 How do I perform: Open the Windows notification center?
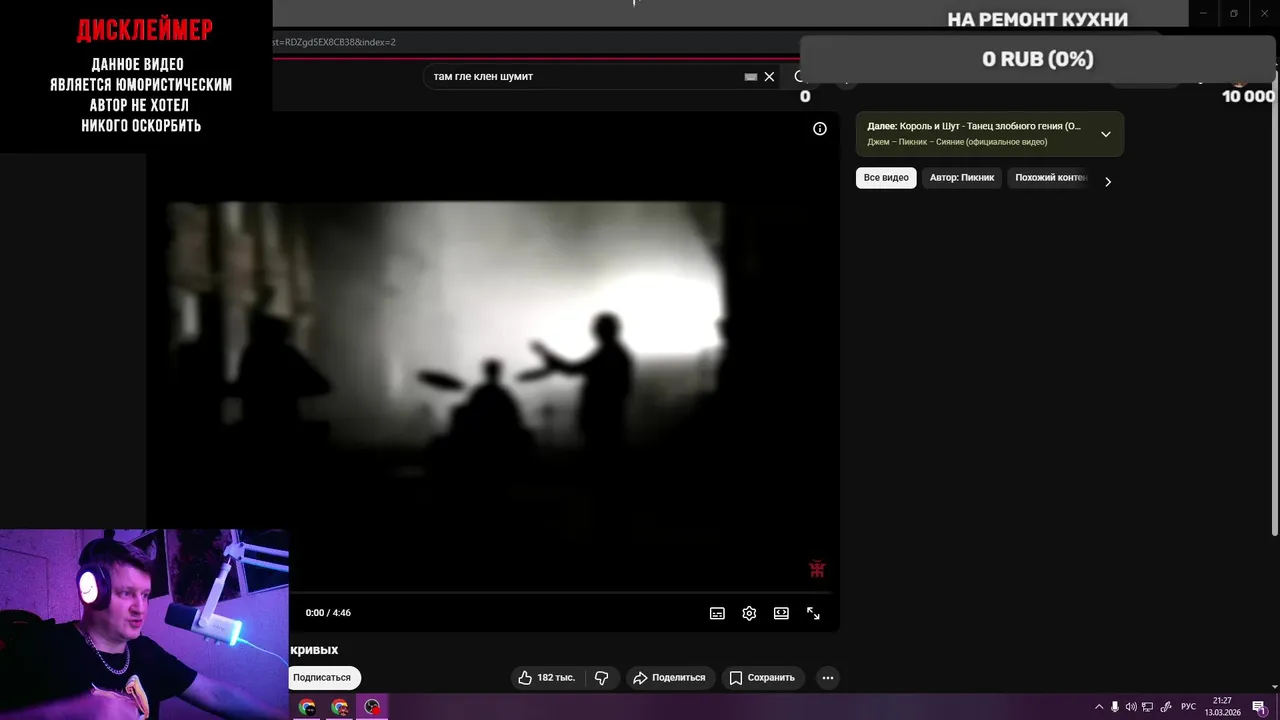1260,707
